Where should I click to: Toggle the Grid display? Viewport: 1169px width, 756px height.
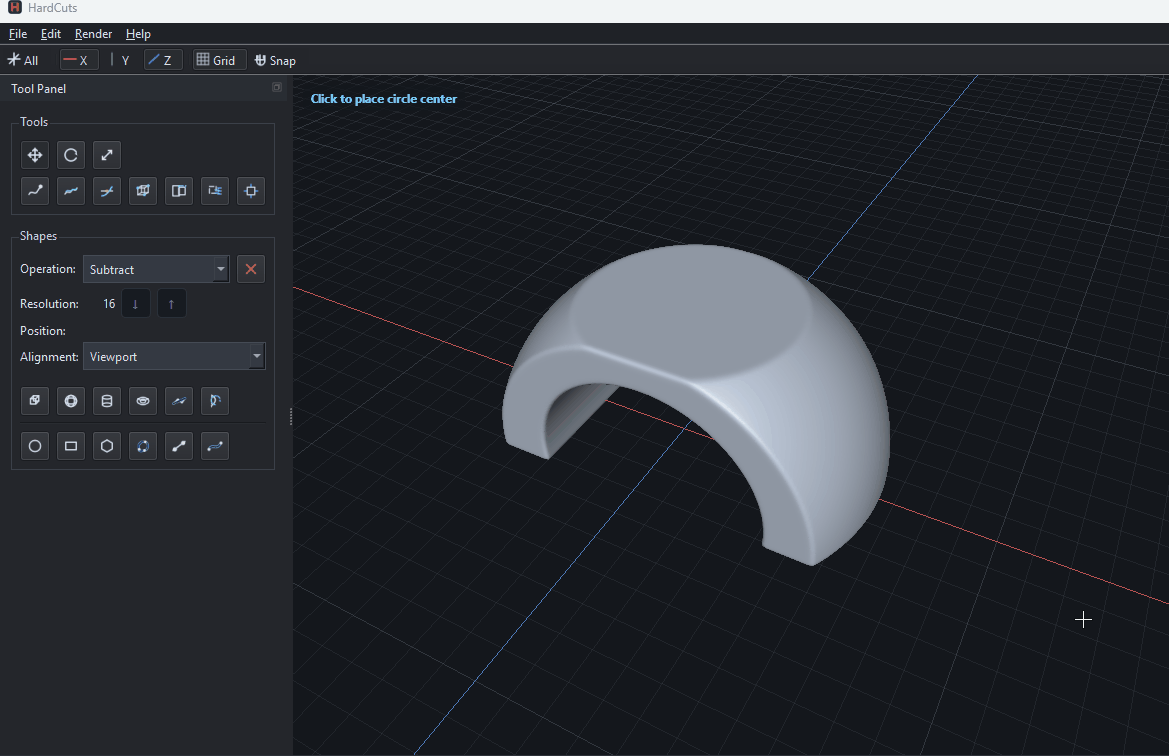click(218, 60)
